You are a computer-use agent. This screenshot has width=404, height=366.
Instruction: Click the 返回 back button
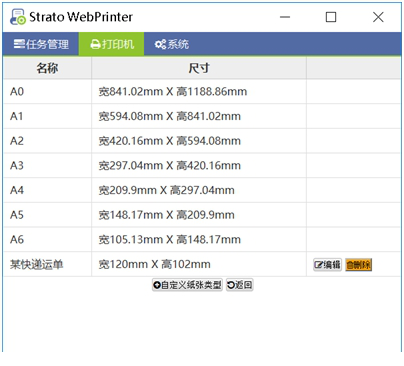(239, 285)
